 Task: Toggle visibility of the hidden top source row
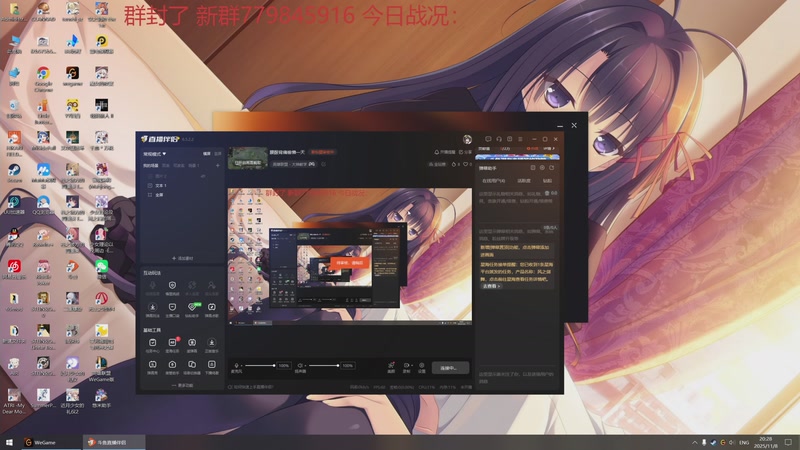[203, 176]
